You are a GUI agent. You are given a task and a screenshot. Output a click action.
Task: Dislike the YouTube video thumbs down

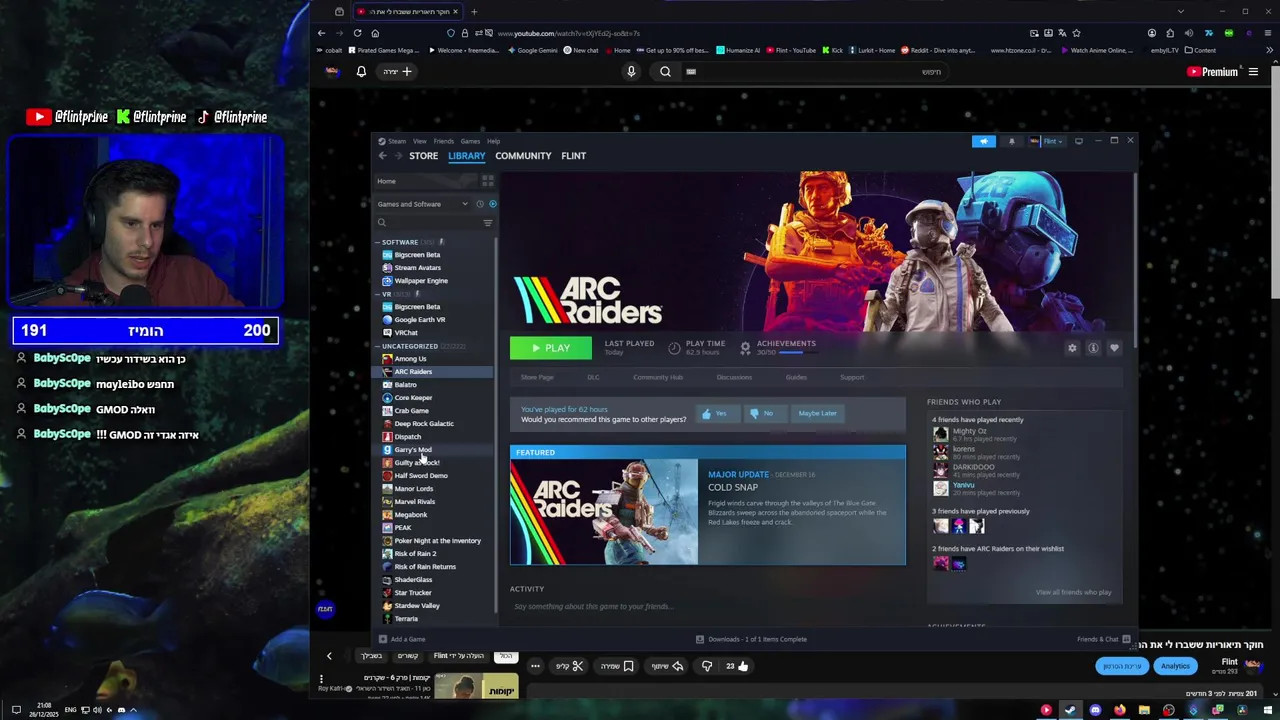[x=707, y=666]
